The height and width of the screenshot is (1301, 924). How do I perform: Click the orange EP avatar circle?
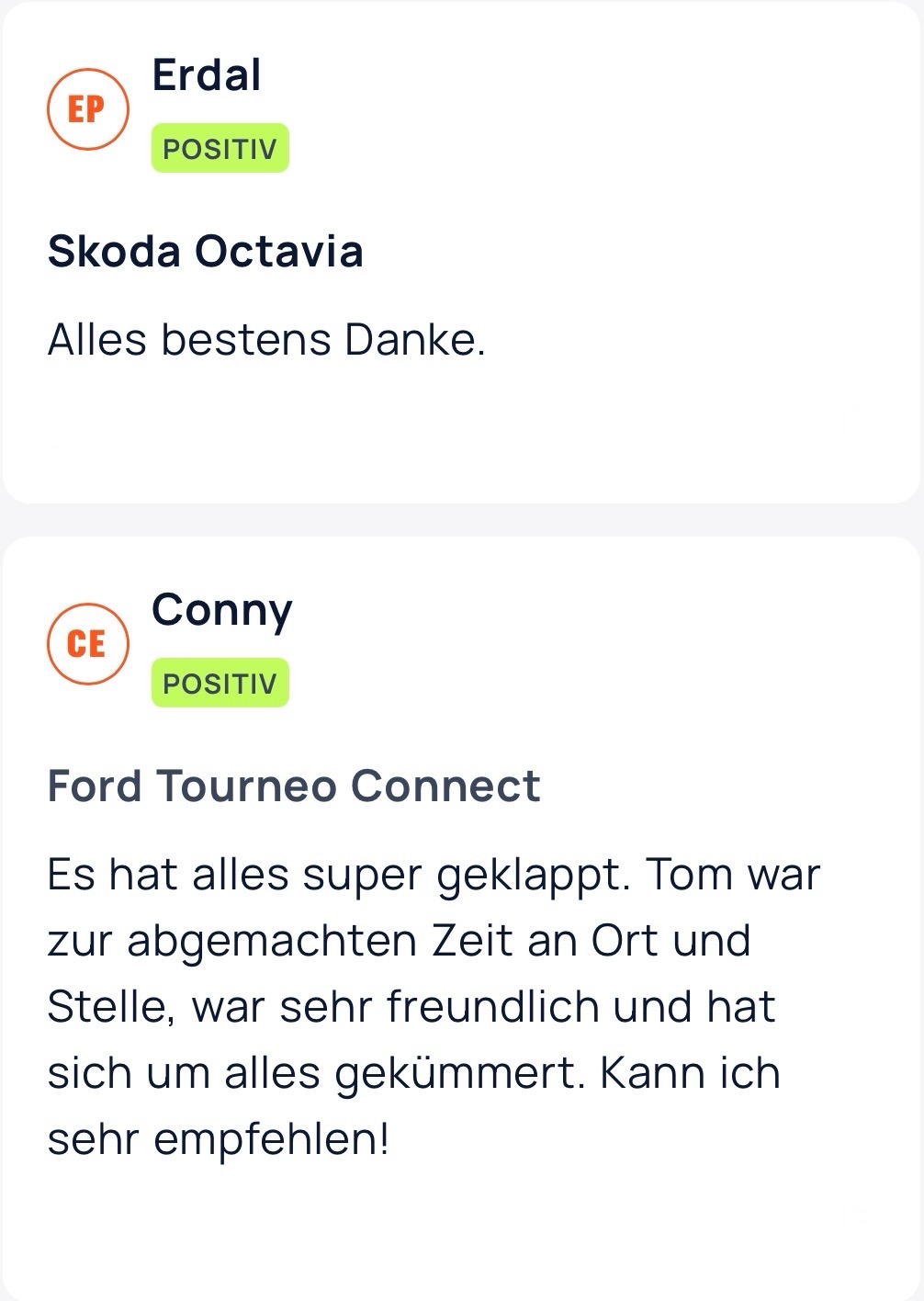[87, 109]
